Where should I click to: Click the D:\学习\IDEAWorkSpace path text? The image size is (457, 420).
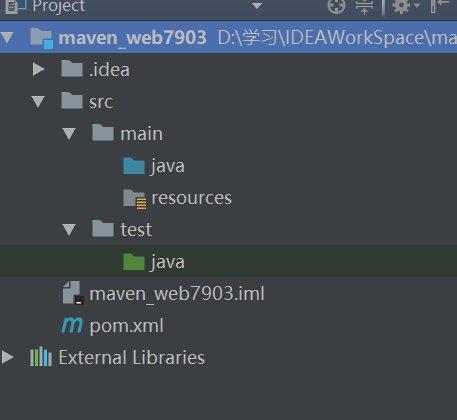(337, 38)
